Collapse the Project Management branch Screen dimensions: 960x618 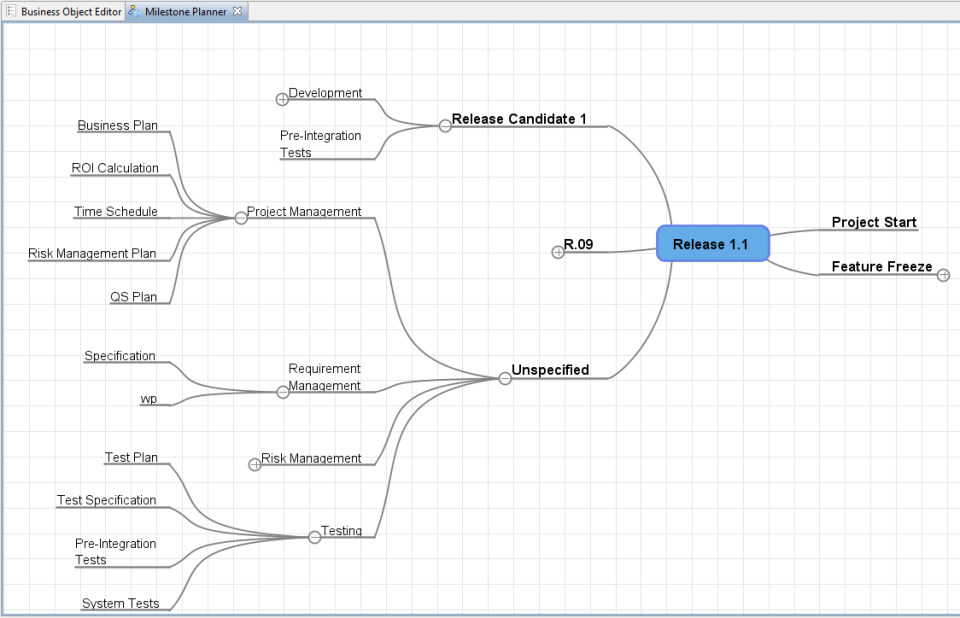coord(241,218)
